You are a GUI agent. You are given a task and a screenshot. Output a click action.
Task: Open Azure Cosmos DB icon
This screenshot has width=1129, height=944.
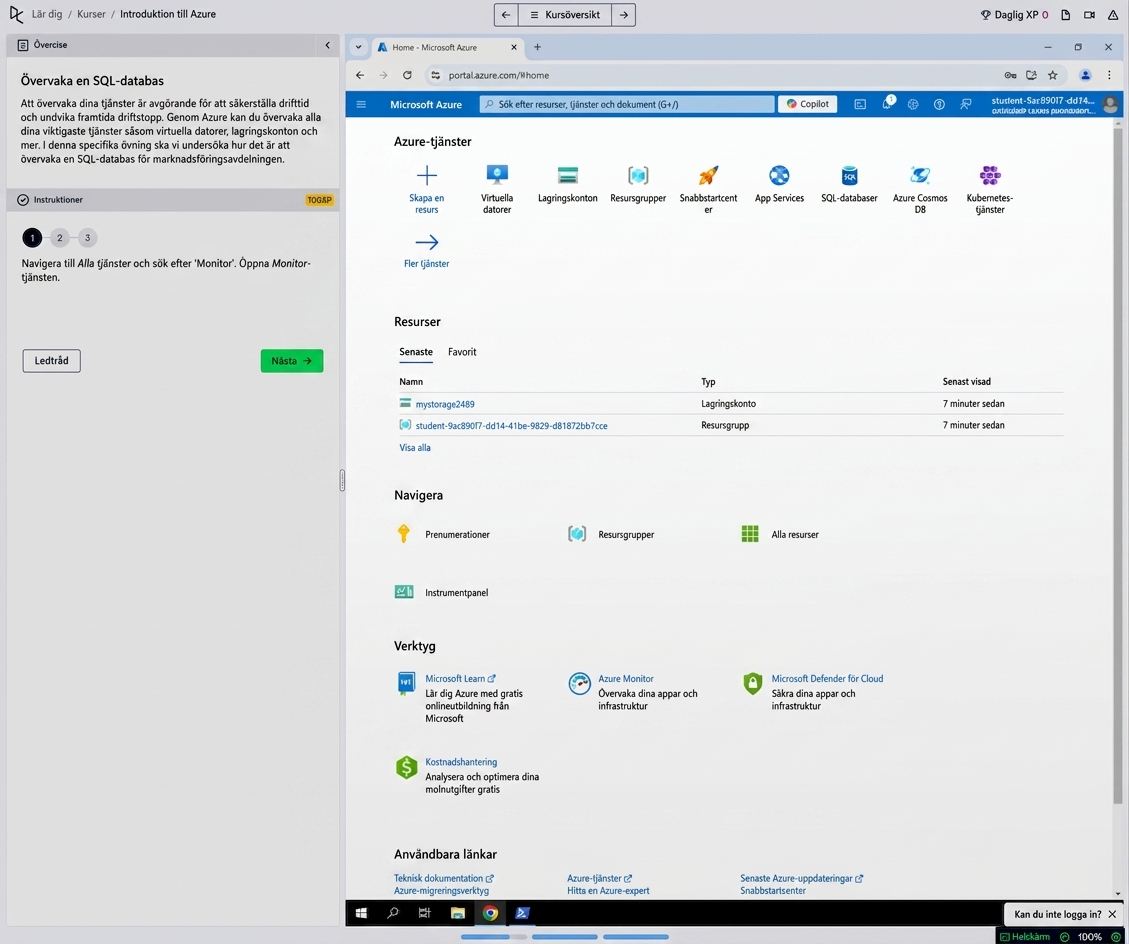[x=919, y=175]
